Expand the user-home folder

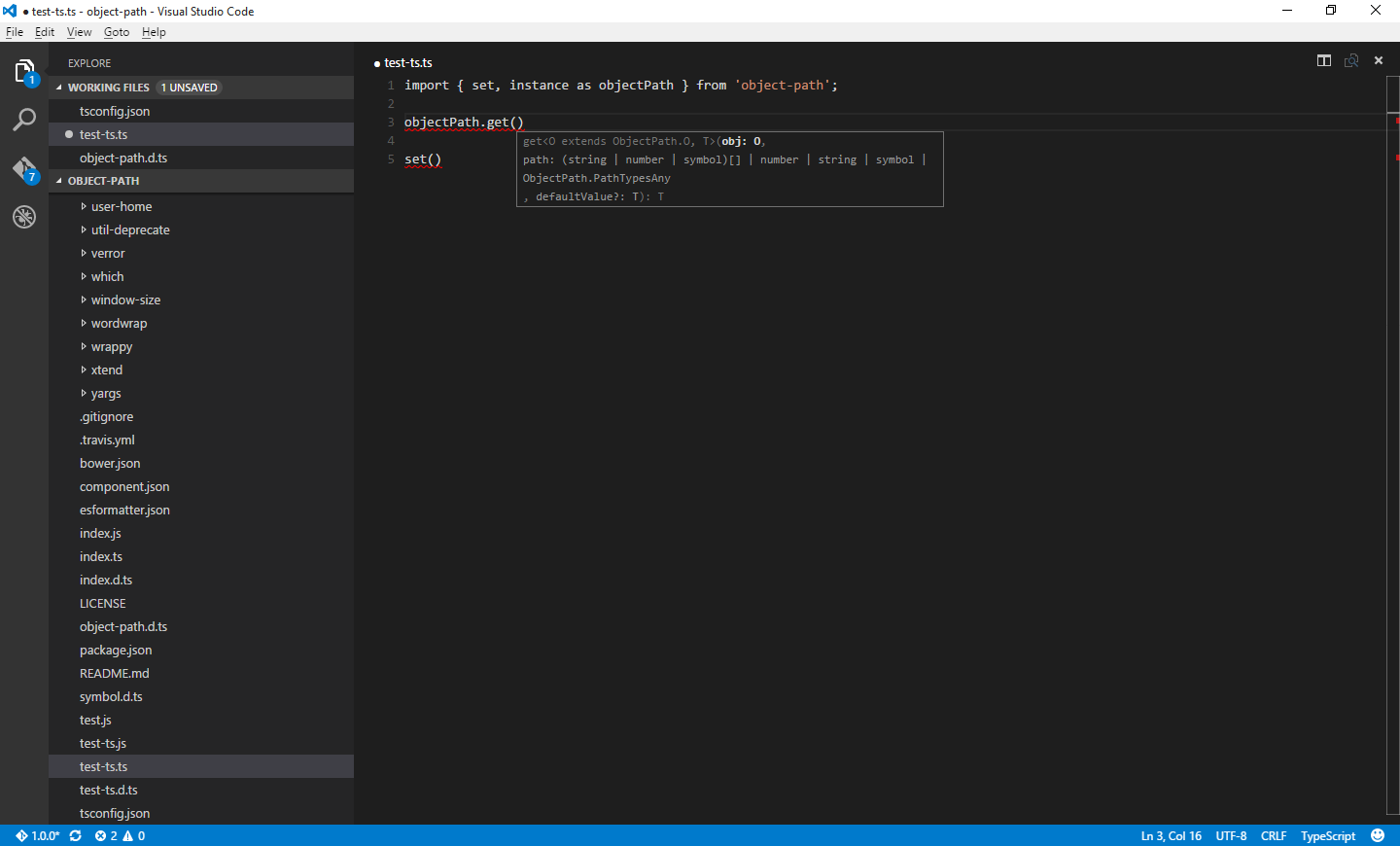[x=201, y=206]
